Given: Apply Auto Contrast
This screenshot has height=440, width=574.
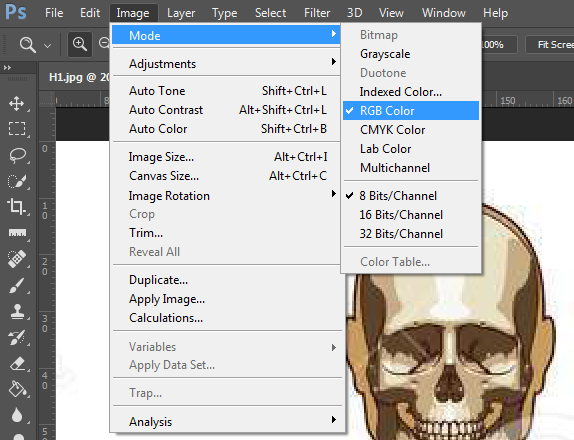Looking at the screenshot, I should (226, 109).
